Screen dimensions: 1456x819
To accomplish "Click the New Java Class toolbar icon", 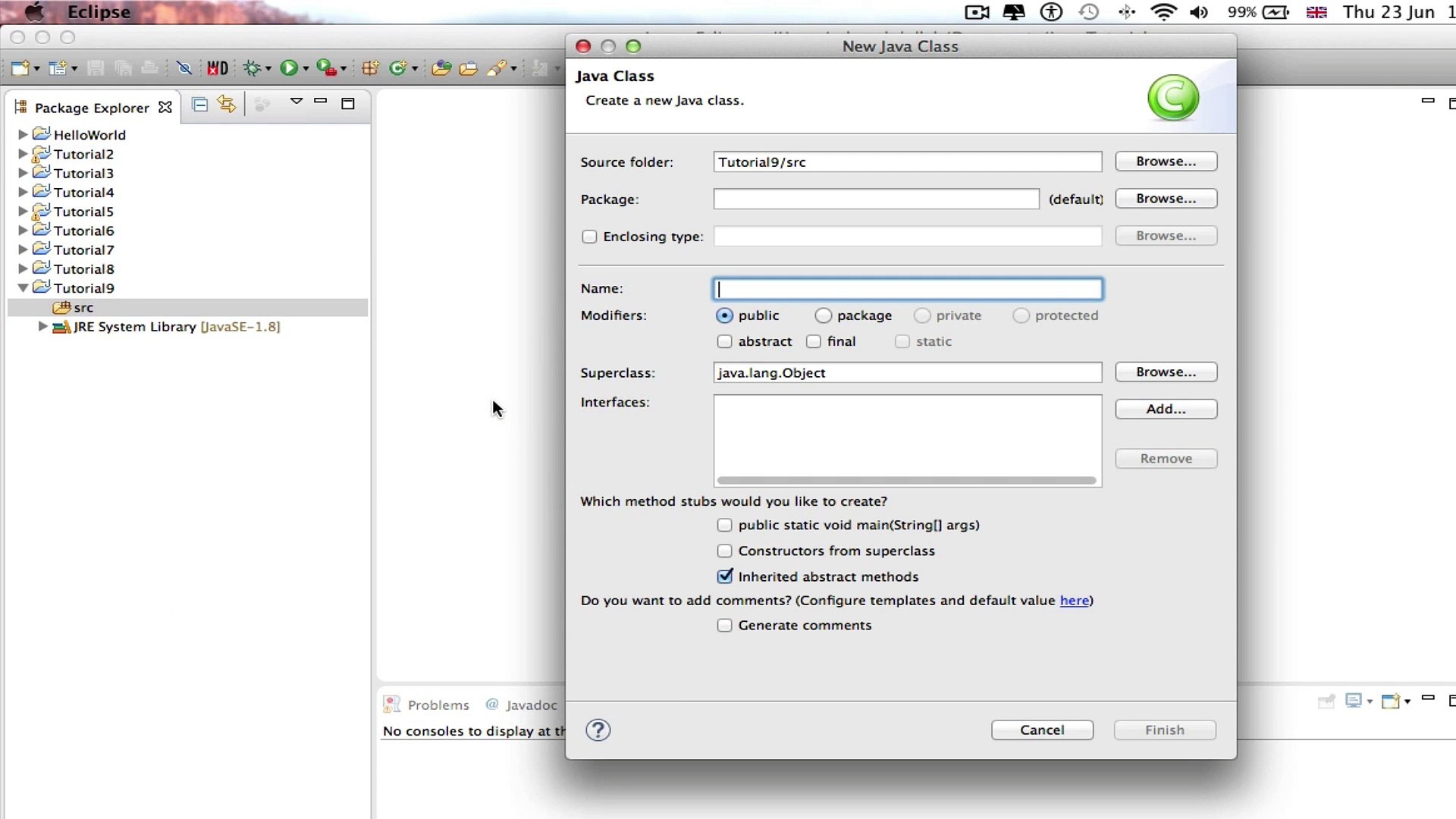I will (398, 68).
